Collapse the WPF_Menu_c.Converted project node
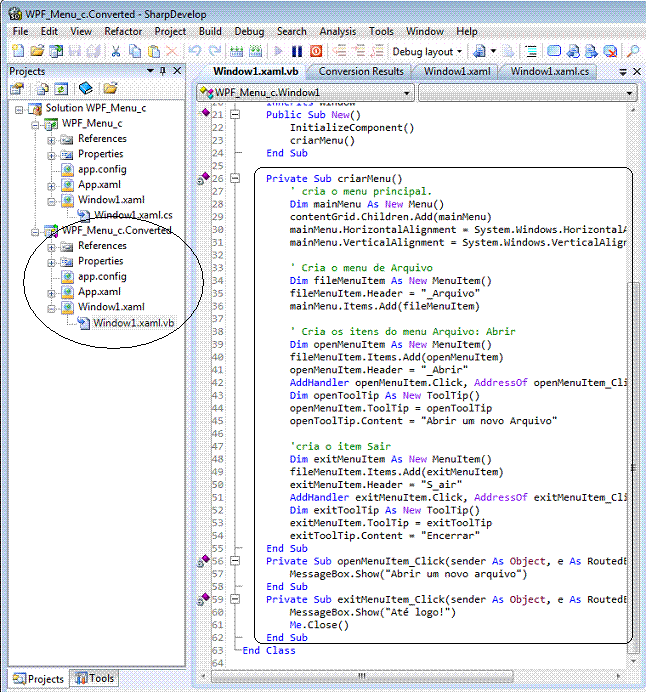Image resolution: width=646 pixels, height=692 pixels. (35, 231)
